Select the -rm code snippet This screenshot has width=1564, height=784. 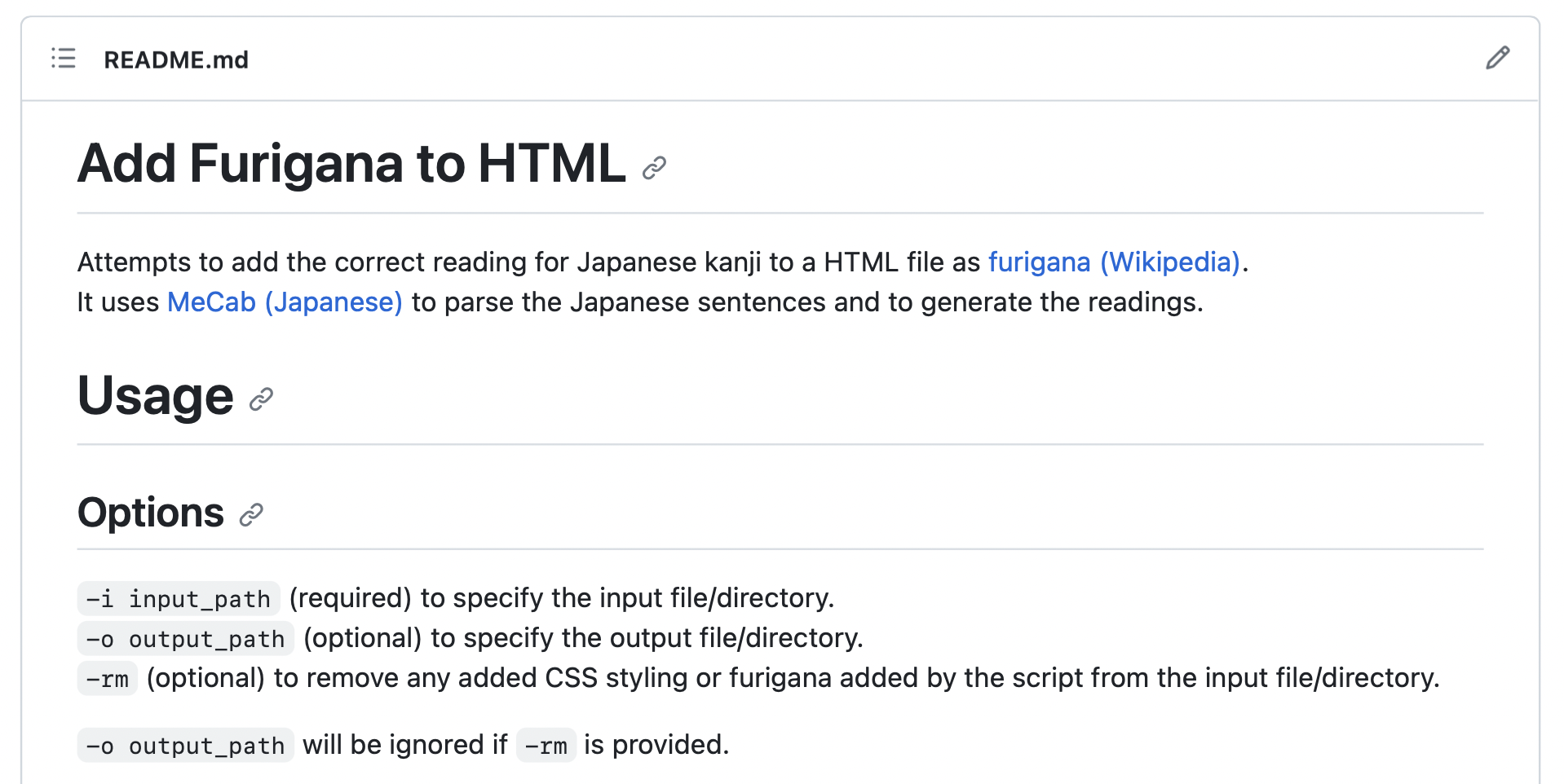[107, 678]
